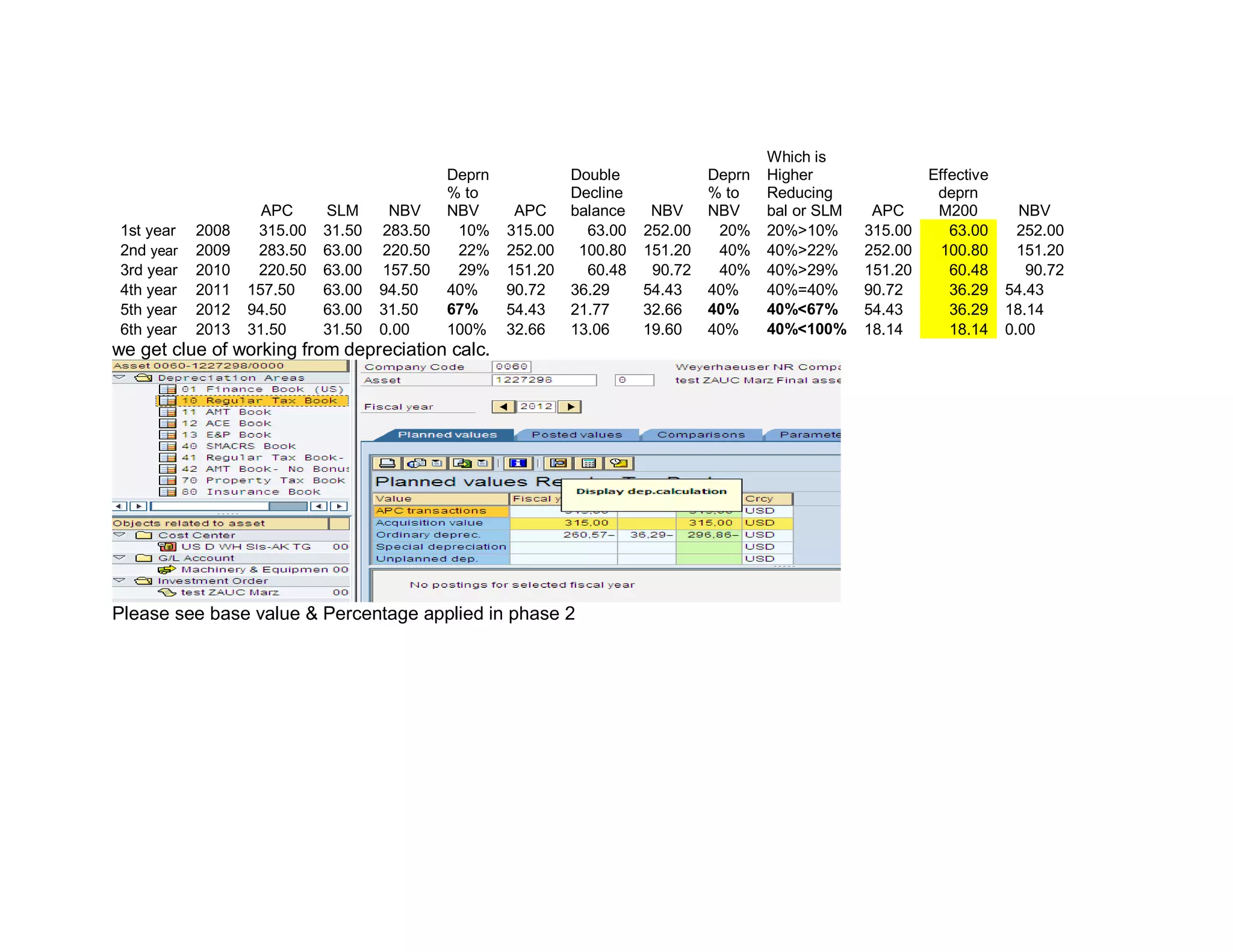This screenshot has width=1233, height=952.
Task: Click the blue information 'i' toolbar icon
Action: click(x=518, y=463)
